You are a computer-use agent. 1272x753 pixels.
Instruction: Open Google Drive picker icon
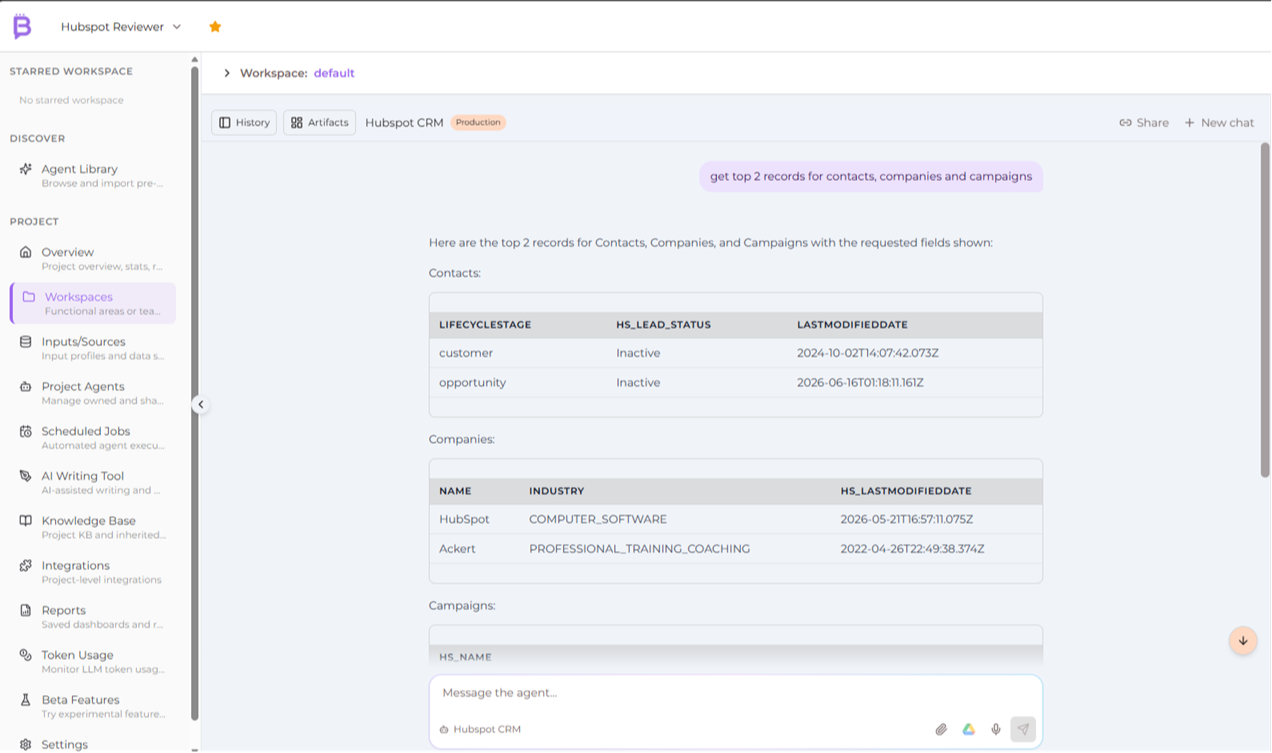tap(969, 730)
